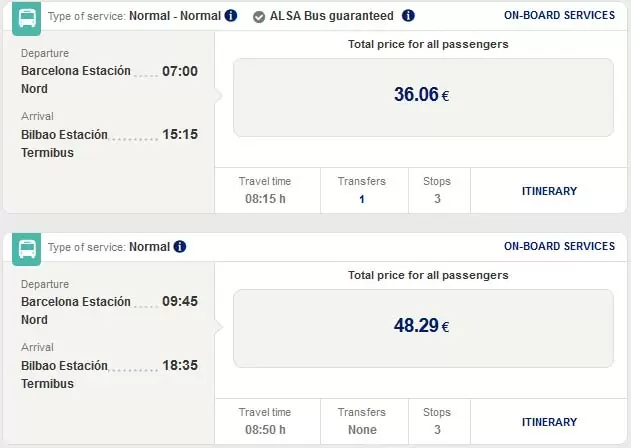This screenshot has width=631, height=448.
Task: Select the 36.06 € fare box
Action: (423, 97)
